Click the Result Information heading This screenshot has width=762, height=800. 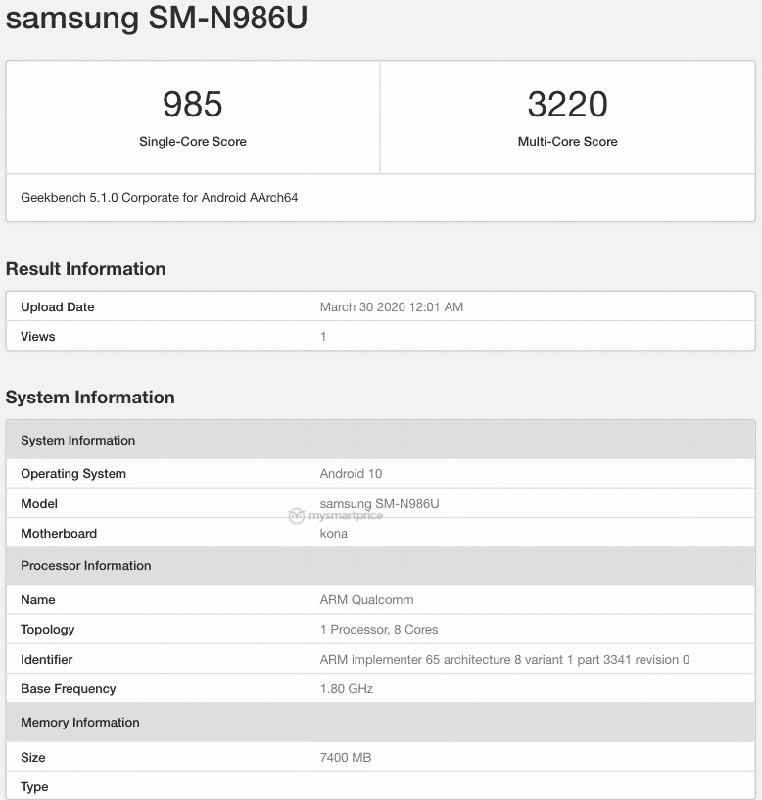(x=86, y=269)
